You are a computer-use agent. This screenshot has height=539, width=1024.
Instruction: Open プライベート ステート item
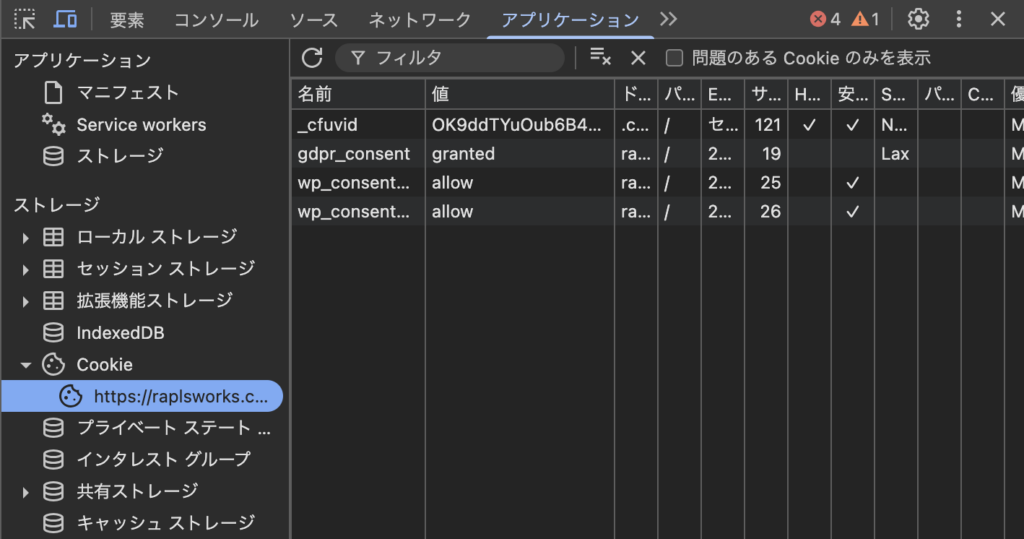click(173, 428)
